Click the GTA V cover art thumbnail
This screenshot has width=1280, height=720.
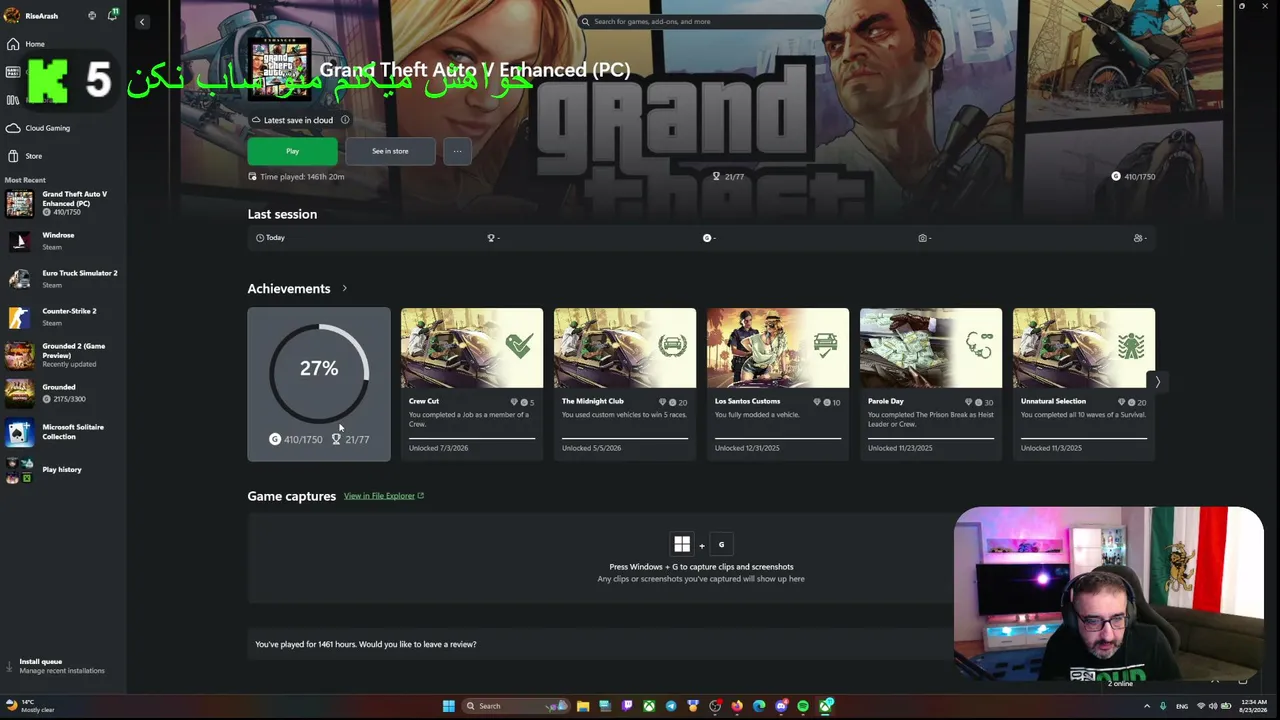[280, 69]
